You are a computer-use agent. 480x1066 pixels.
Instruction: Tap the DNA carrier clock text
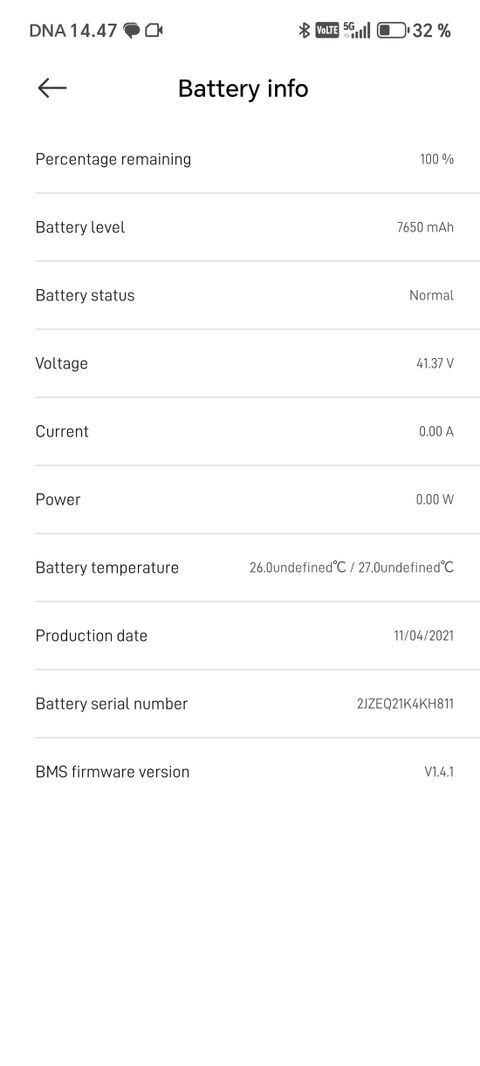(x=73, y=31)
